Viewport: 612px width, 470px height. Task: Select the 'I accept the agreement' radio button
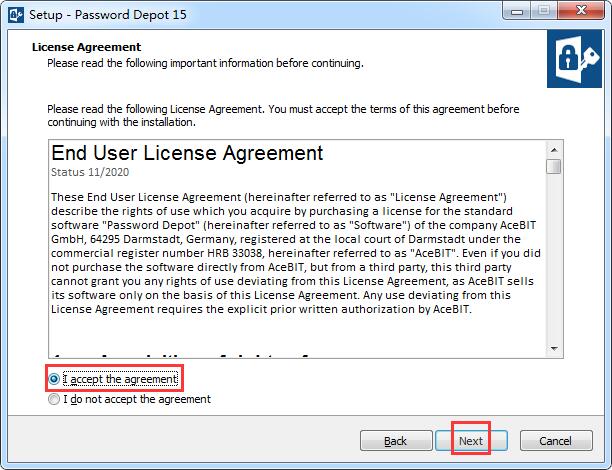click(54, 379)
